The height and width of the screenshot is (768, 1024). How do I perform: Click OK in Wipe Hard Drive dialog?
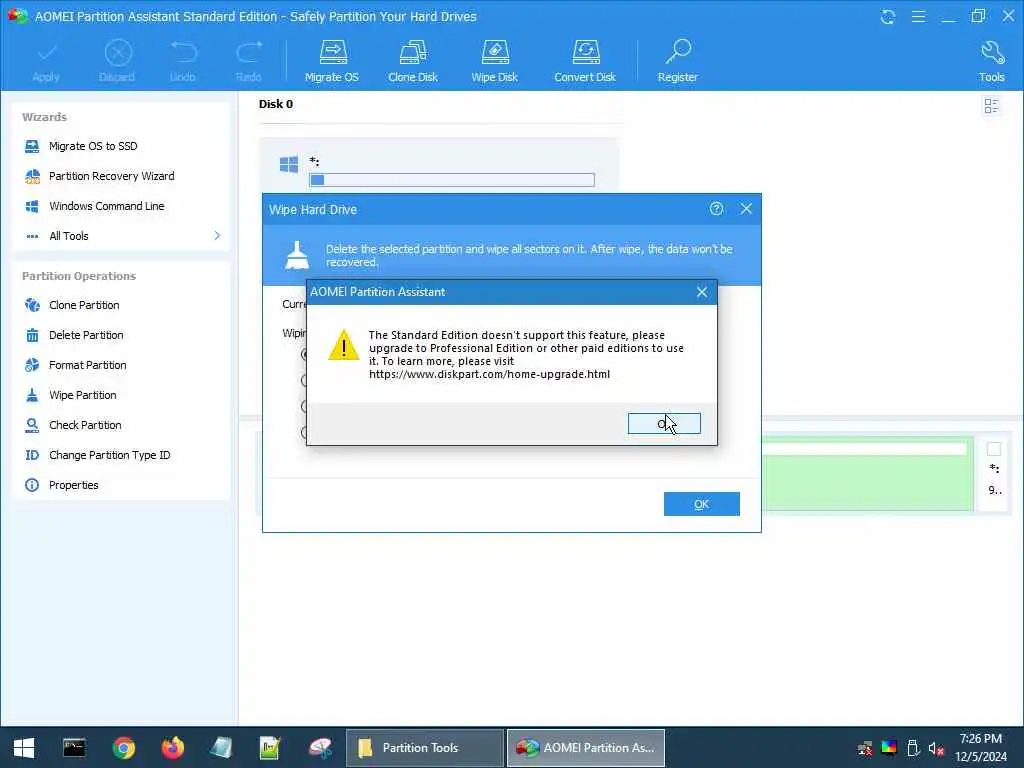point(701,504)
